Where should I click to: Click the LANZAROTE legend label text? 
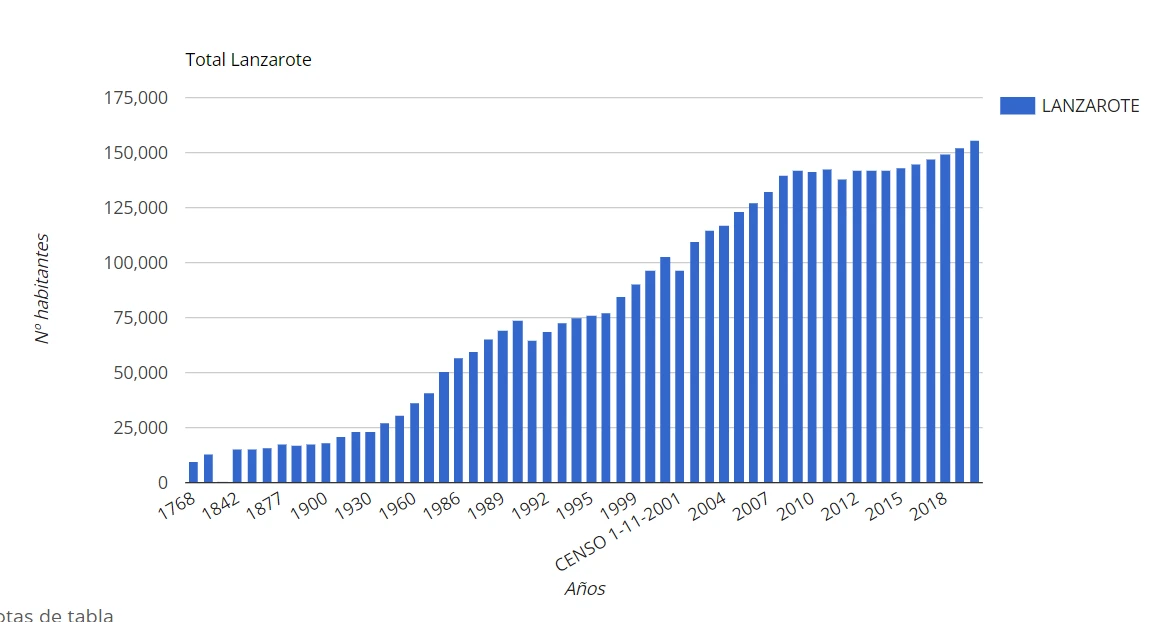click(x=1090, y=106)
